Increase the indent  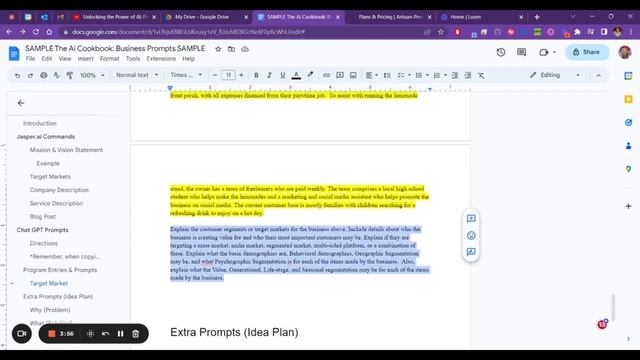tap(468, 76)
